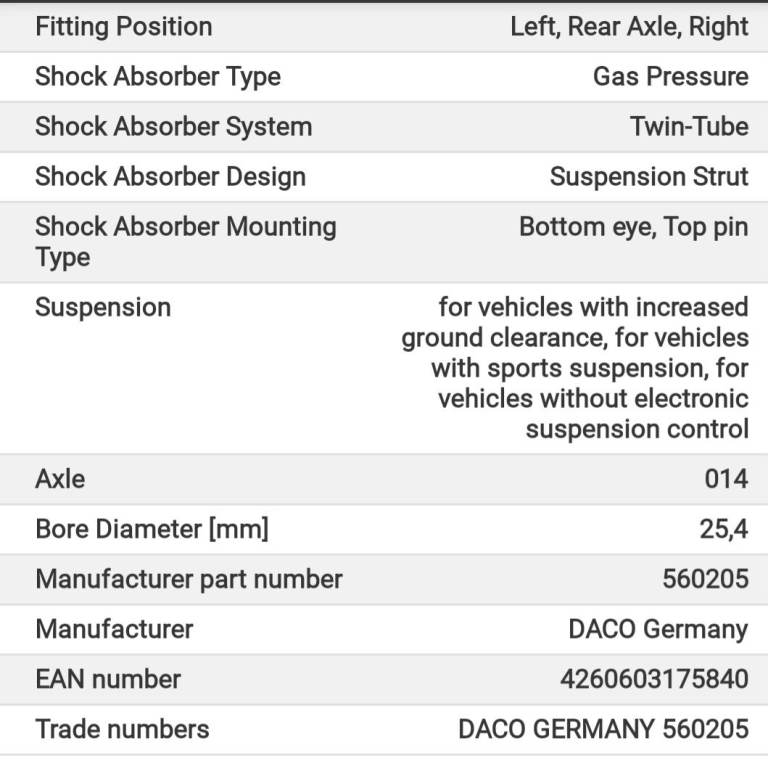Click the Fitting Position label
768x759 pixels.
[x=123, y=27]
